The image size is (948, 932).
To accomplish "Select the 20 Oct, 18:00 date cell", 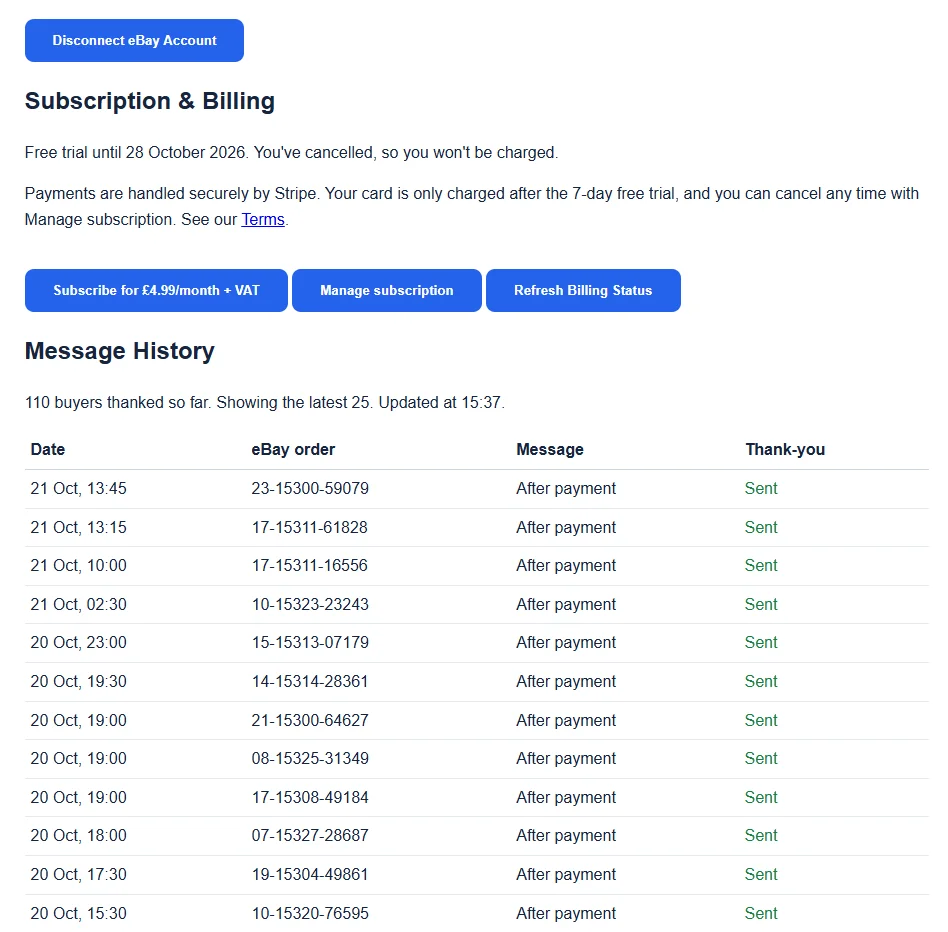I will [x=79, y=835].
